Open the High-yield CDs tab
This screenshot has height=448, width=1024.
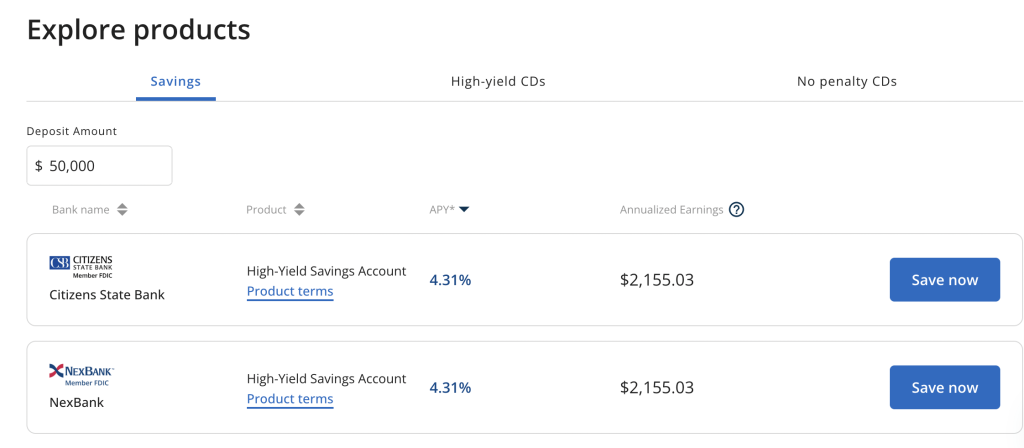498,82
